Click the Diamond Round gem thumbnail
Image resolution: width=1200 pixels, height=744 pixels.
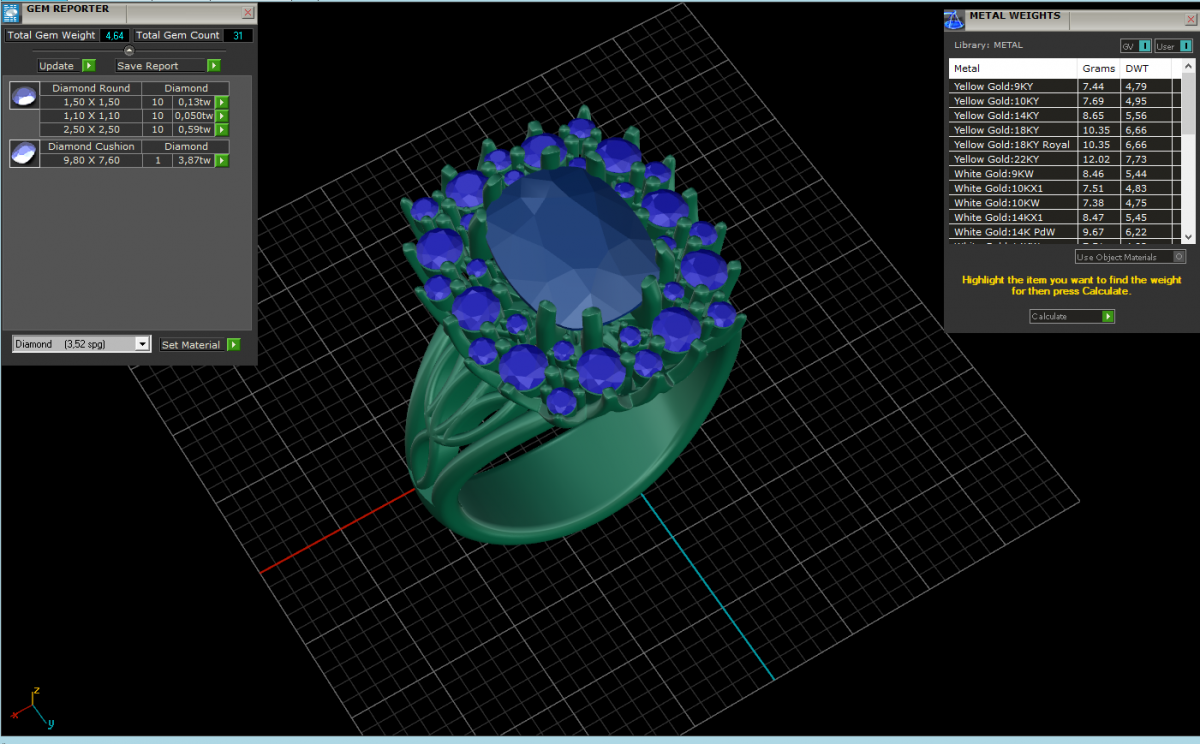tap(24, 95)
